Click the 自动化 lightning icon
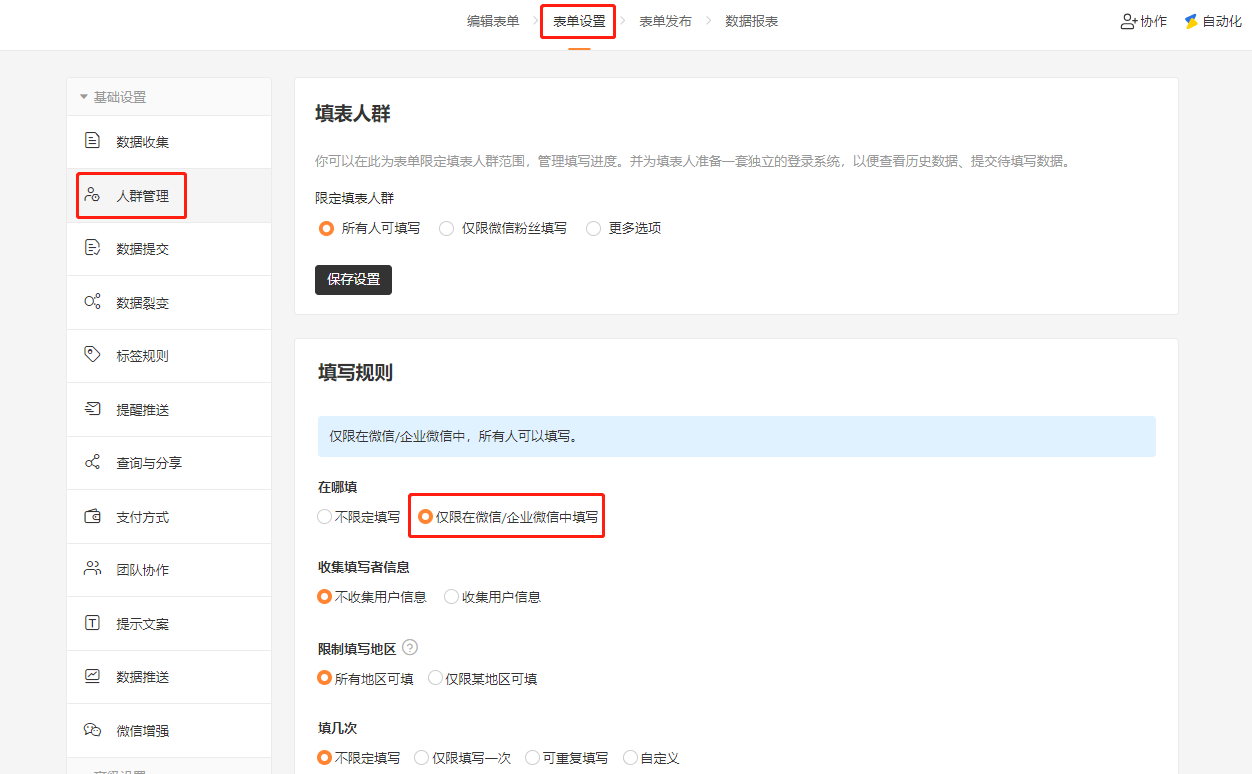 [x=1191, y=21]
